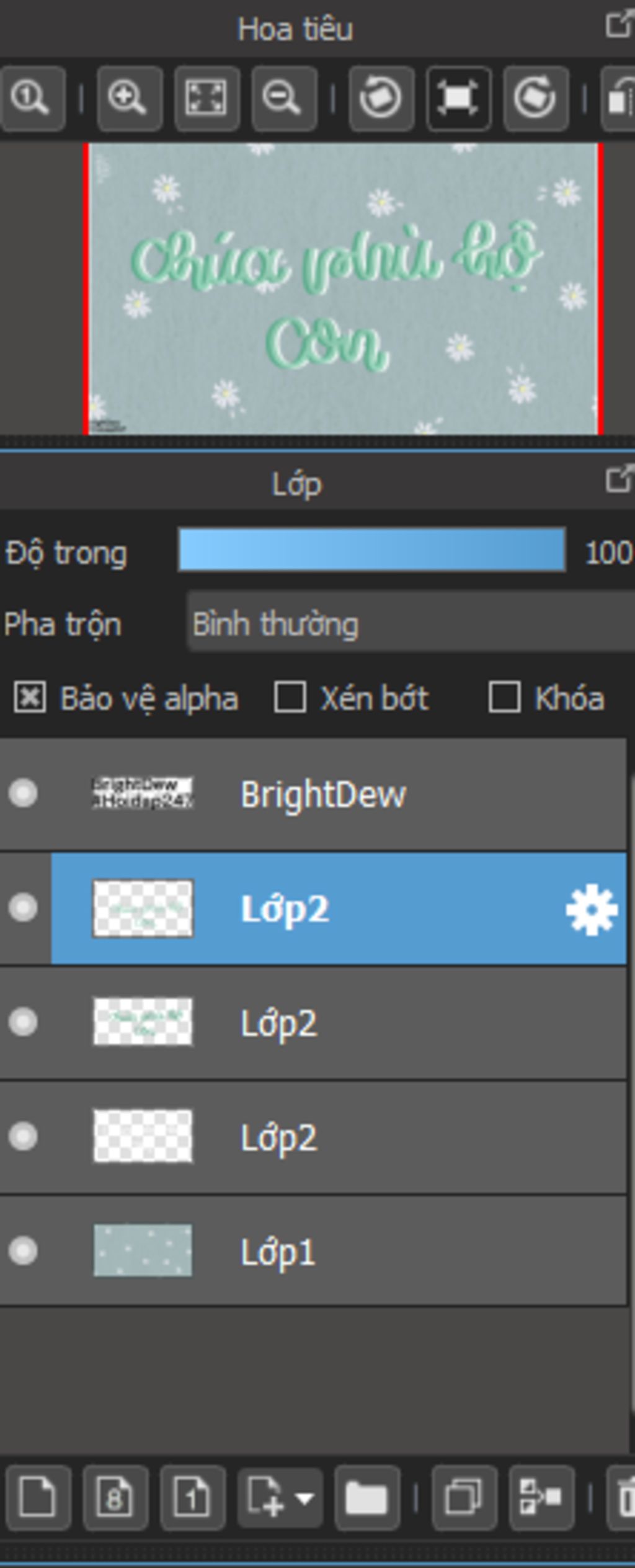
Task: Click the zoom in magnifier icon
Action: (129, 99)
